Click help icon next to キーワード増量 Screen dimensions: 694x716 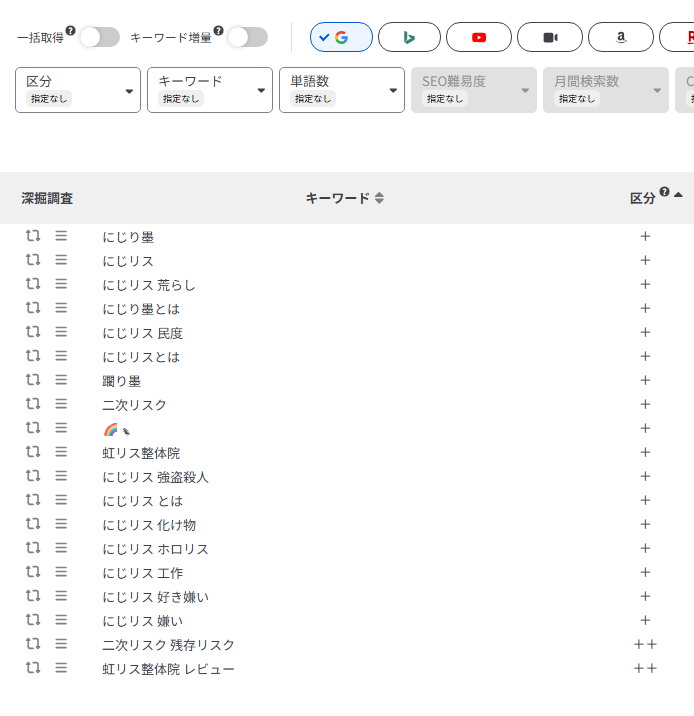(219, 30)
